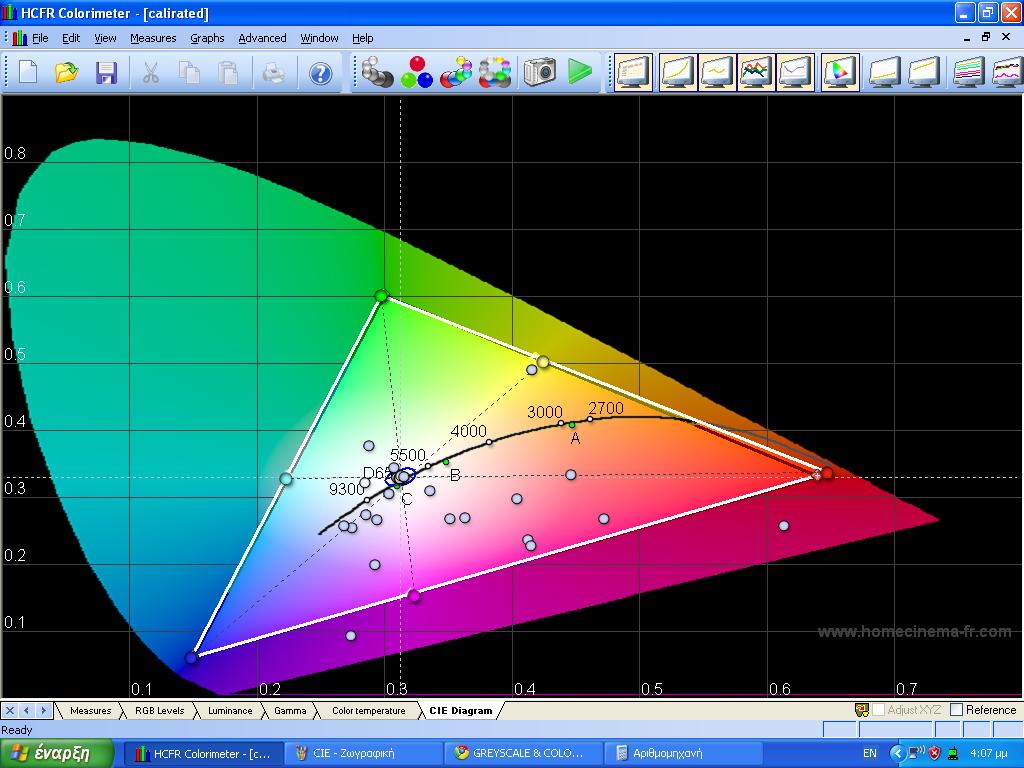
Task: Open a file using folder icon
Action: point(67,72)
